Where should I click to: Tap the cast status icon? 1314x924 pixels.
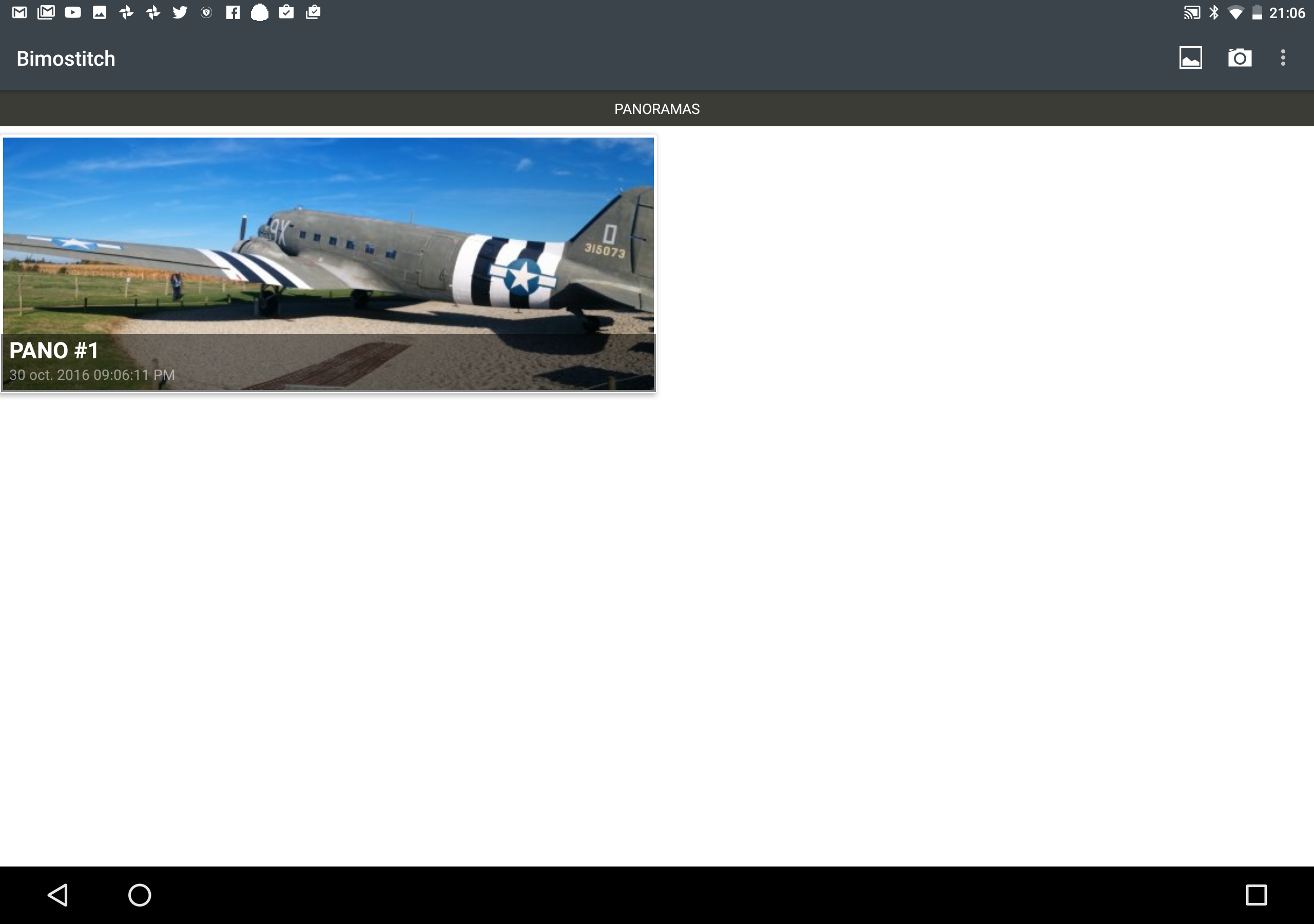pyautogui.click(x=1191, y=12)
